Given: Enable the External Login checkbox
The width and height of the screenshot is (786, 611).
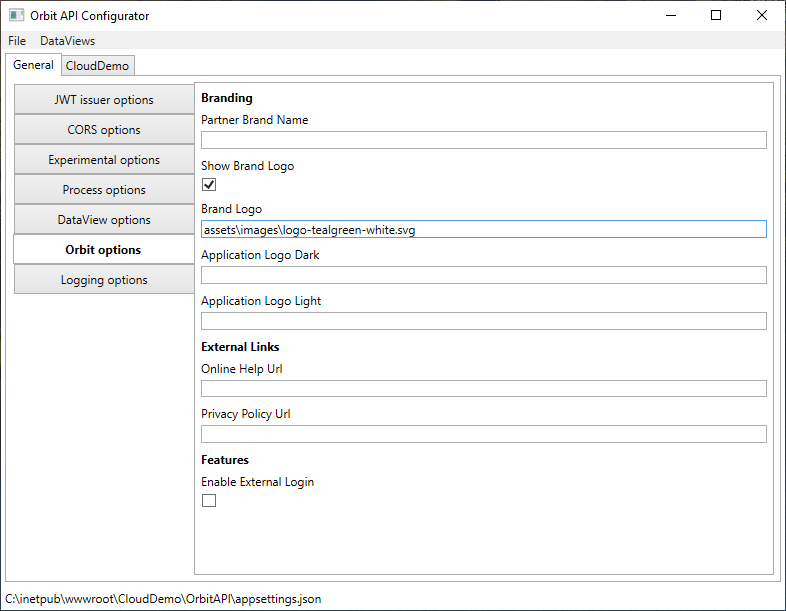Looking at the screenshot, I should (x=209, y=500).
